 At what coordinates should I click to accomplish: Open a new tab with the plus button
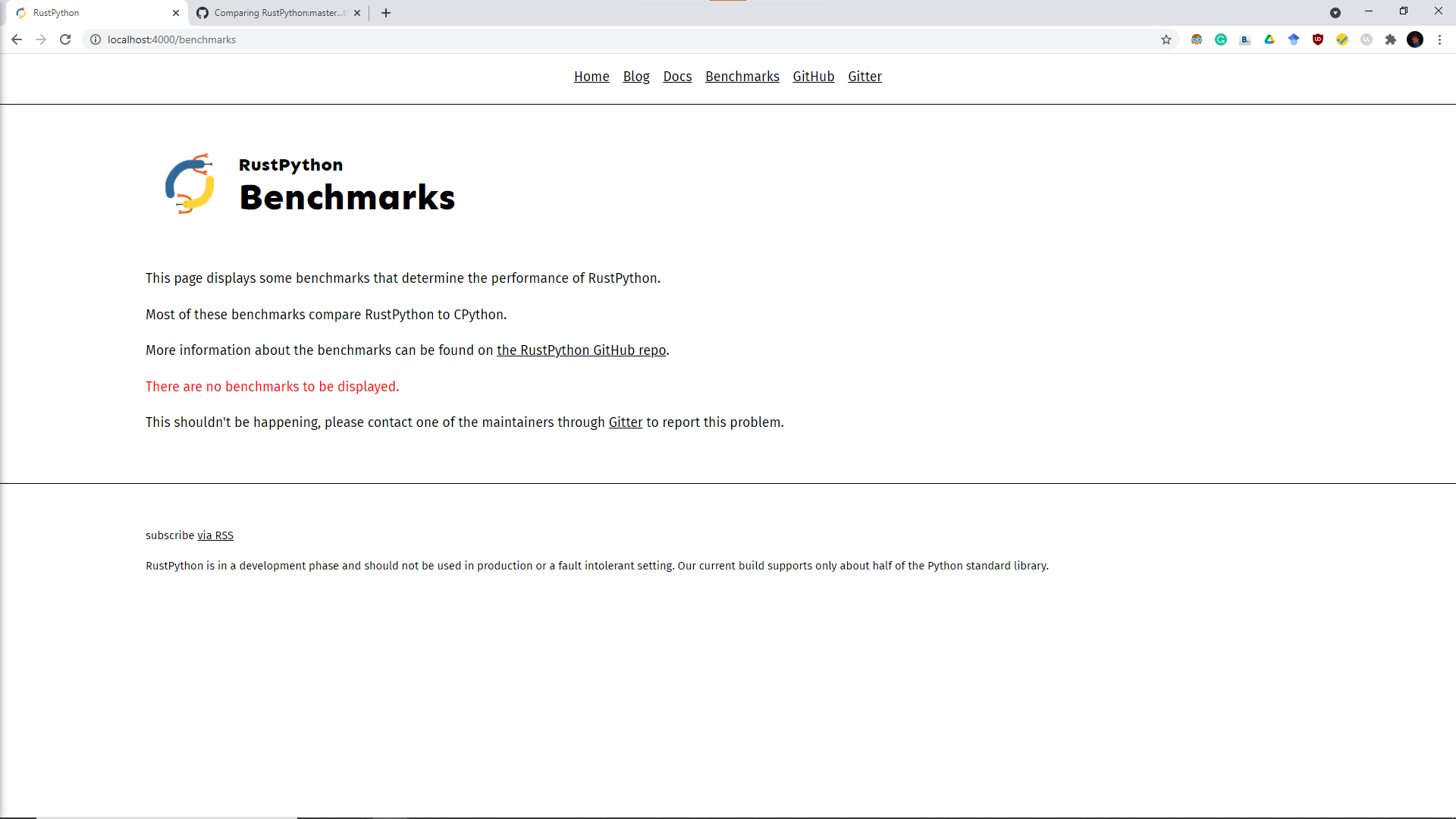click(386, 13)
